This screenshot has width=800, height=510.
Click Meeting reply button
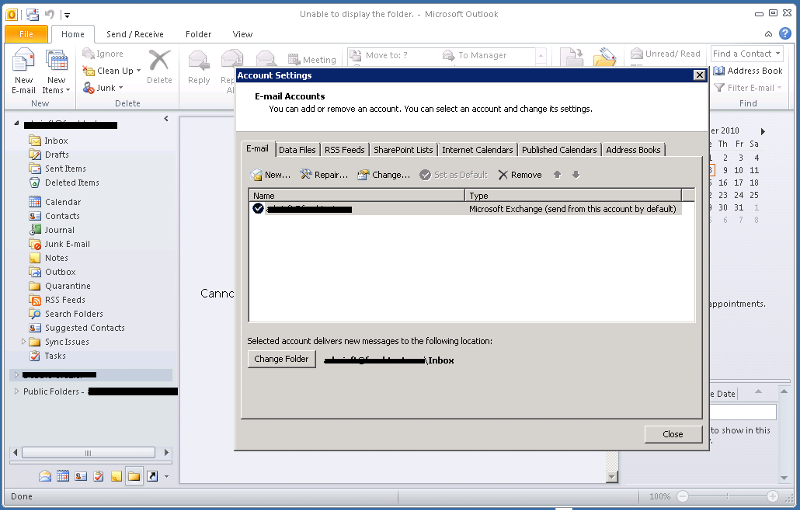point(312,60)
